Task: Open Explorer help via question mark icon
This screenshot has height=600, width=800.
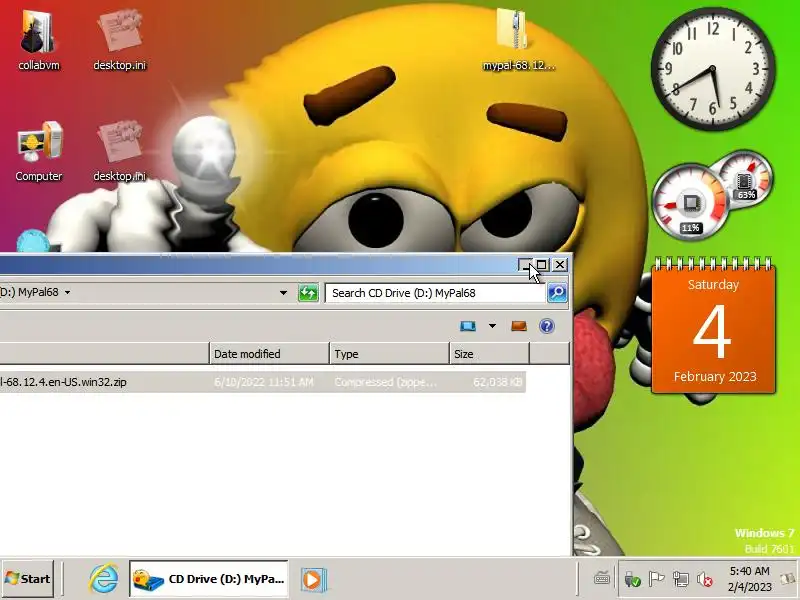Action: click(x=546, y=326)
